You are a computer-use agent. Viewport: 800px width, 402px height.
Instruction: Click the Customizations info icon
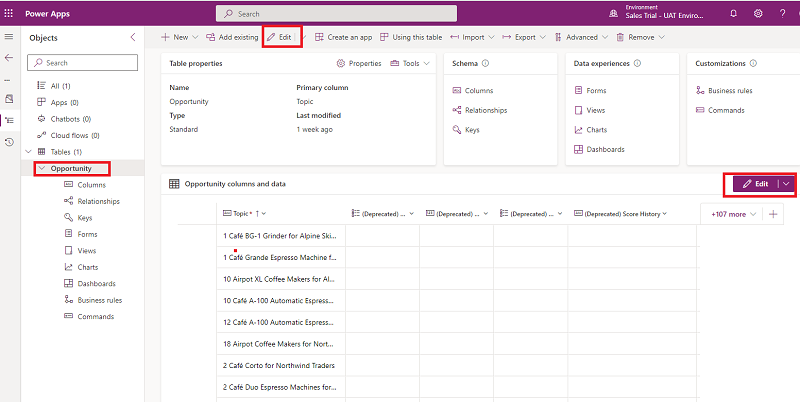(x=753, y=63)
